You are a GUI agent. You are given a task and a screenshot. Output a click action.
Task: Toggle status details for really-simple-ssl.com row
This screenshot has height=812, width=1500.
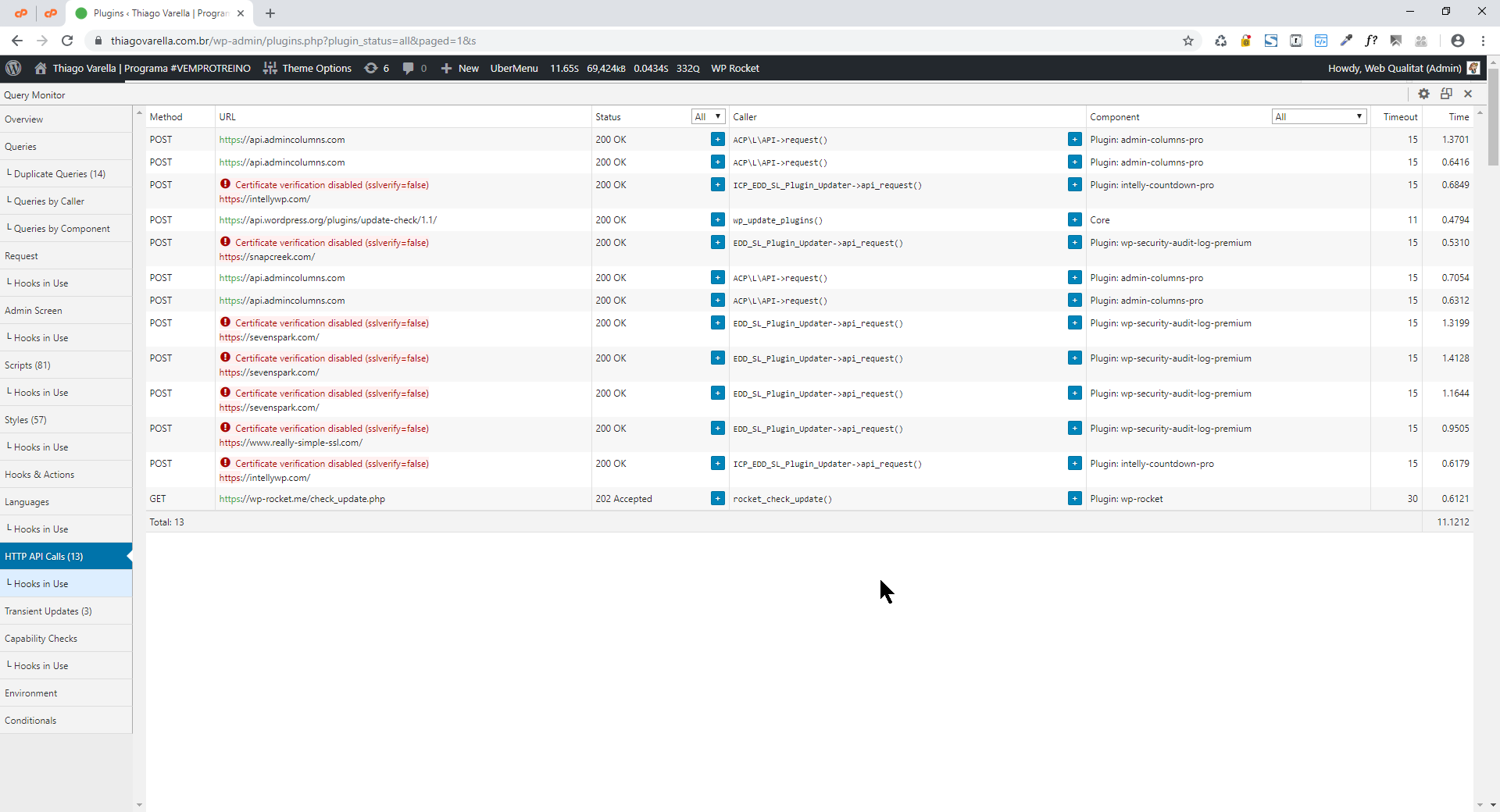[718, 428]
